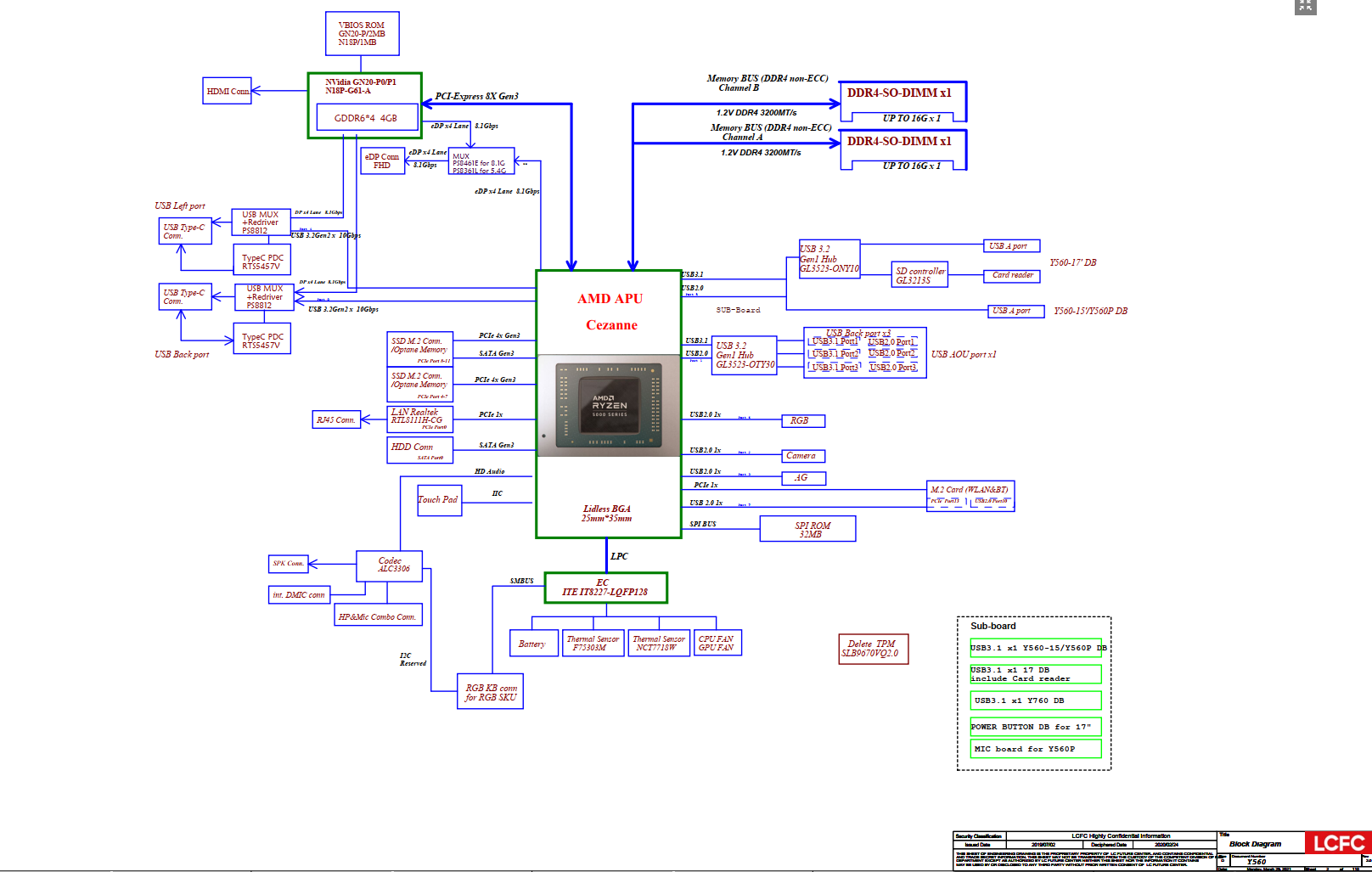This screenshot has width=1372, height=872.
Task: Click the LPC label below the APU
Action: 619,556
